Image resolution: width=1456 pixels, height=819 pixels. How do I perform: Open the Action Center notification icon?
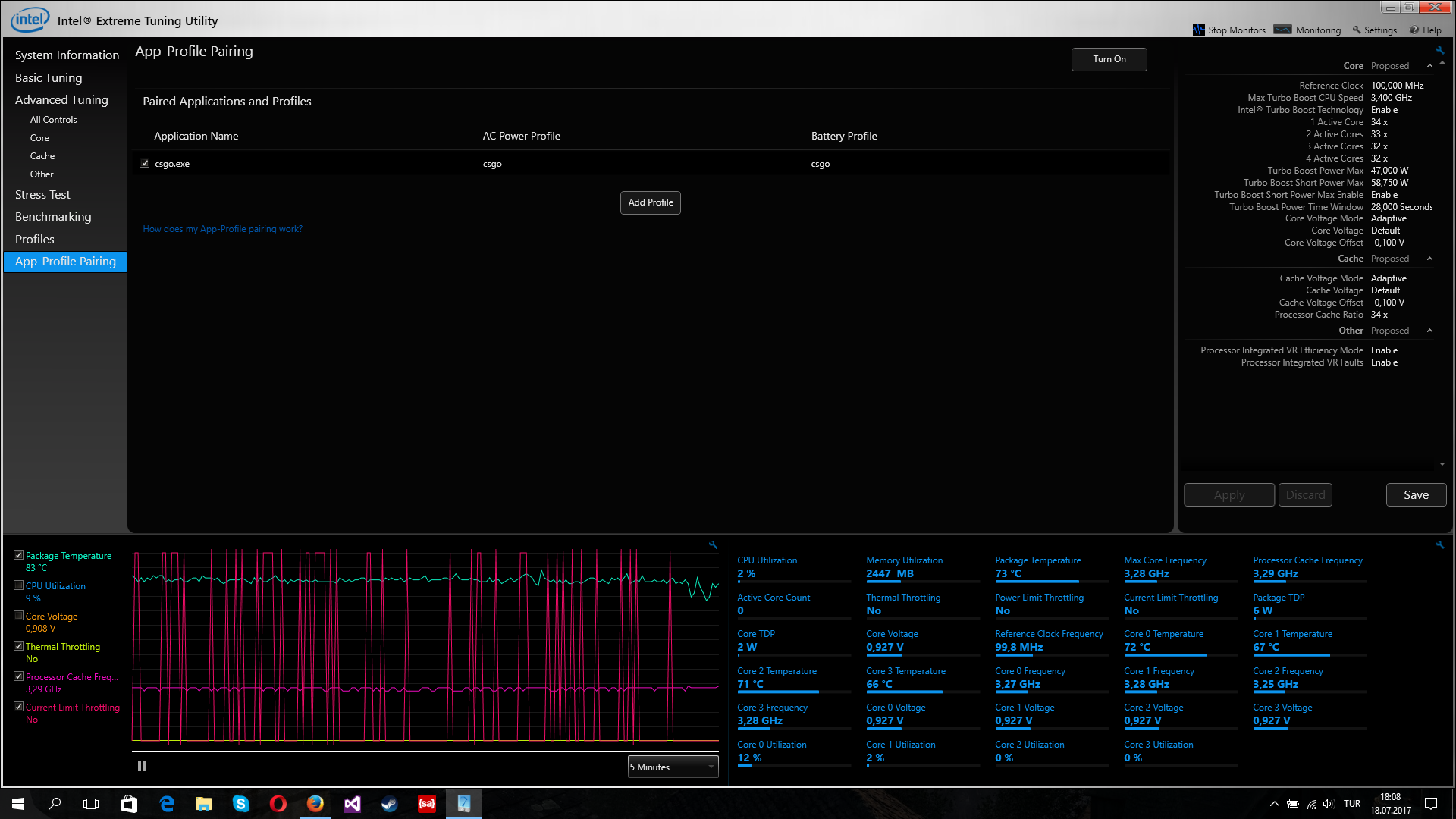pyautogui.click(x=1431, y=804)
